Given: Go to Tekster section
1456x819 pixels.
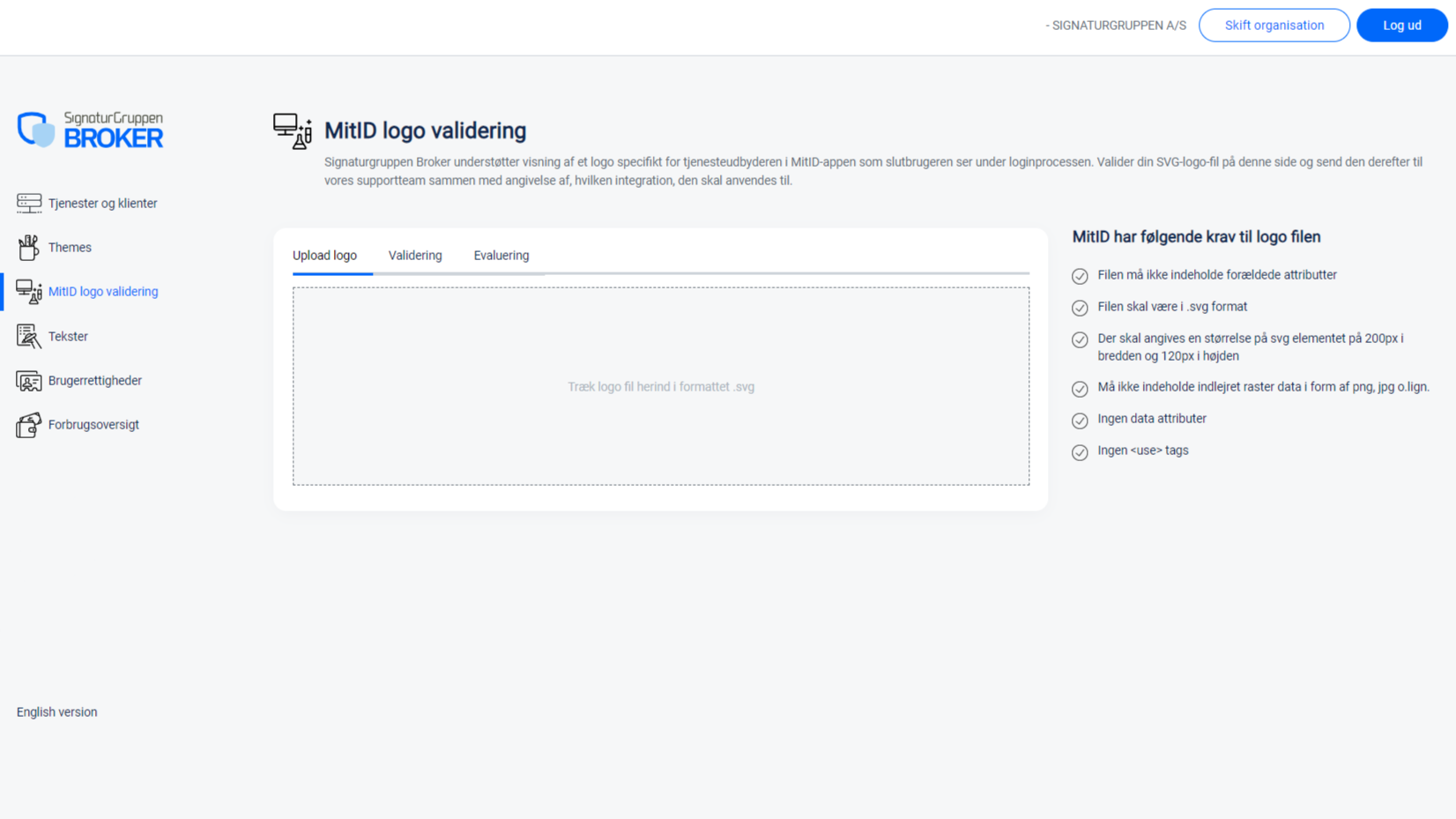Looking at the screenshot, I should coord(68,336).
